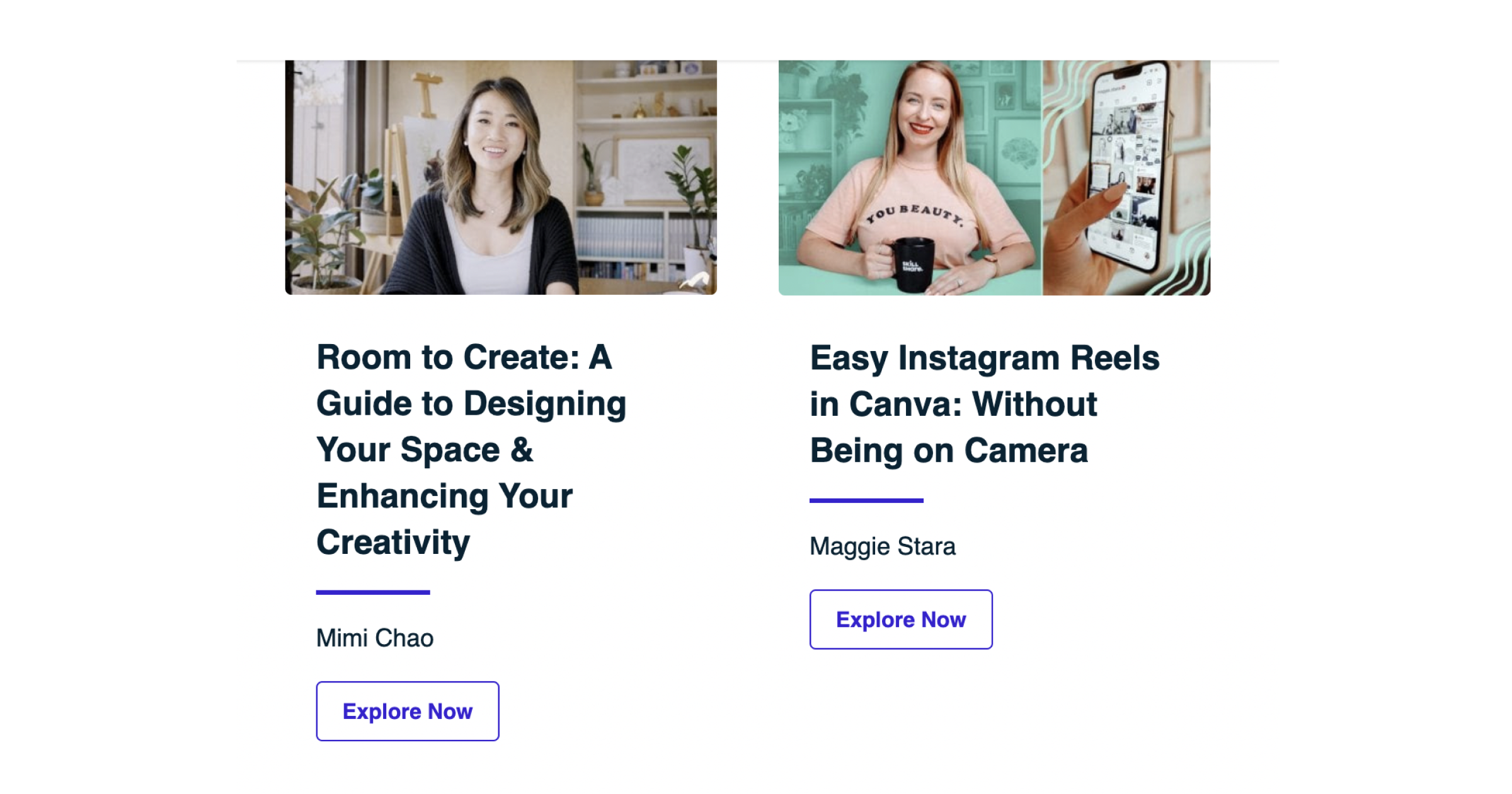Image resolution: width=1512 pixels, height=794 pixels.
Task: Click the purple divider above Maggie Stara
Action: pyautogui.click(x=866, y=500)
